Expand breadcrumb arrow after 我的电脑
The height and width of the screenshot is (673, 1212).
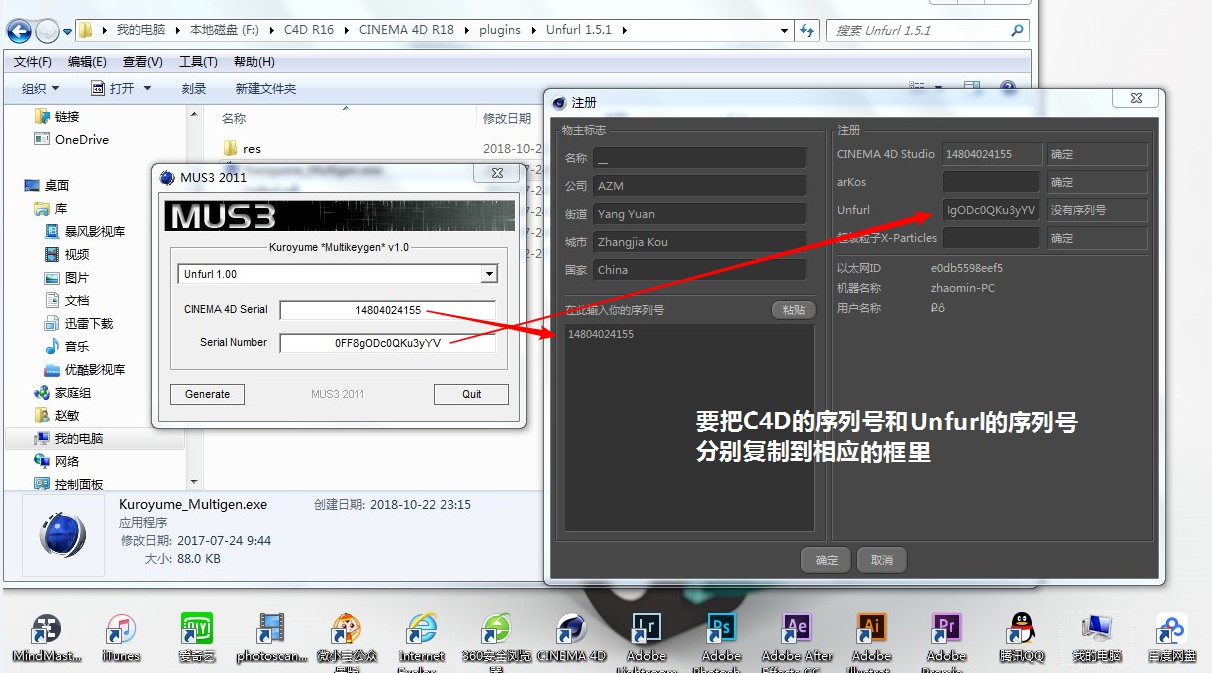click(179, 30)
